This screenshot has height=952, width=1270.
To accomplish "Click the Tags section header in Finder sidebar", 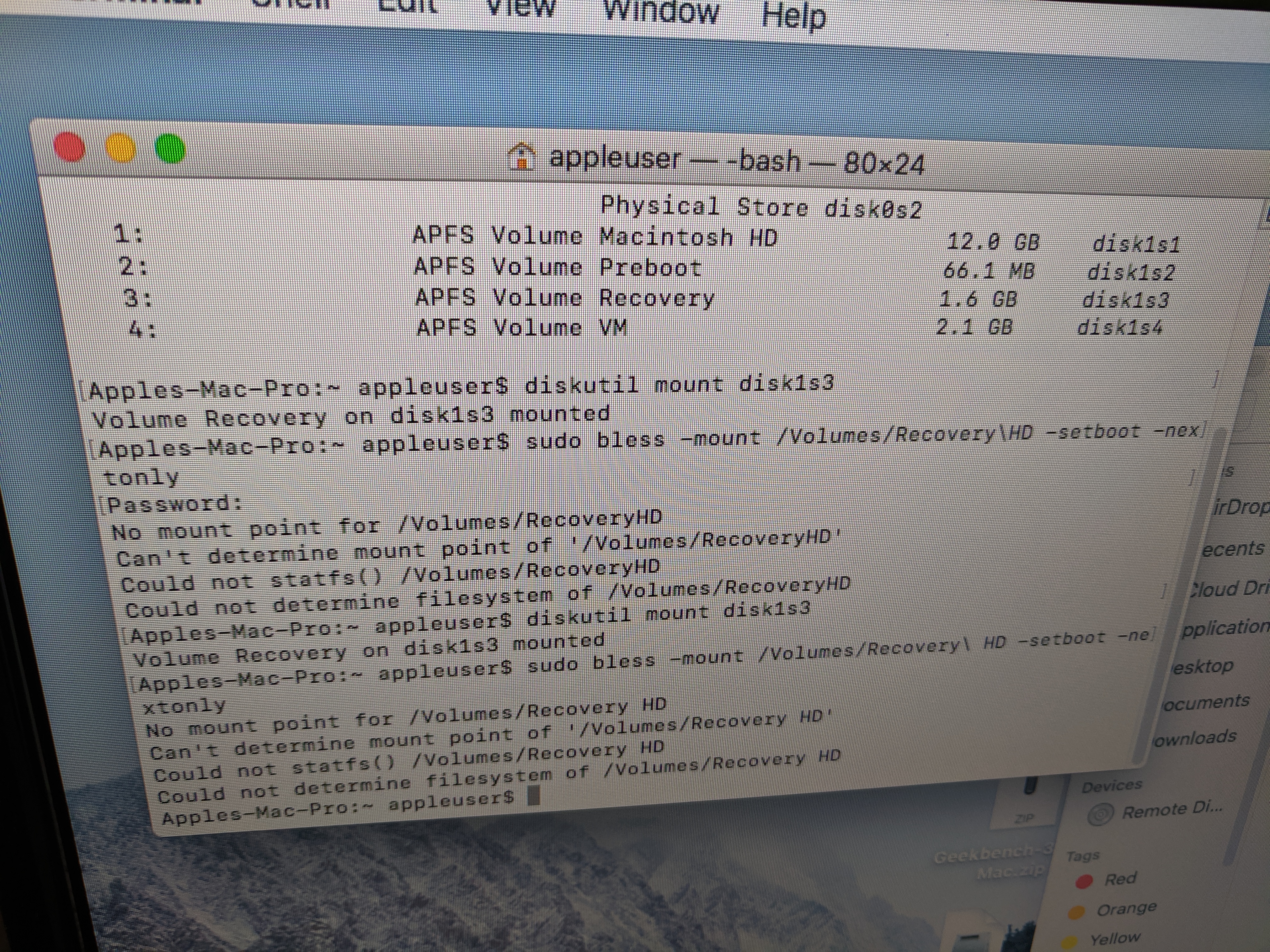I will pyautogui.click(x=1083, y=856).
